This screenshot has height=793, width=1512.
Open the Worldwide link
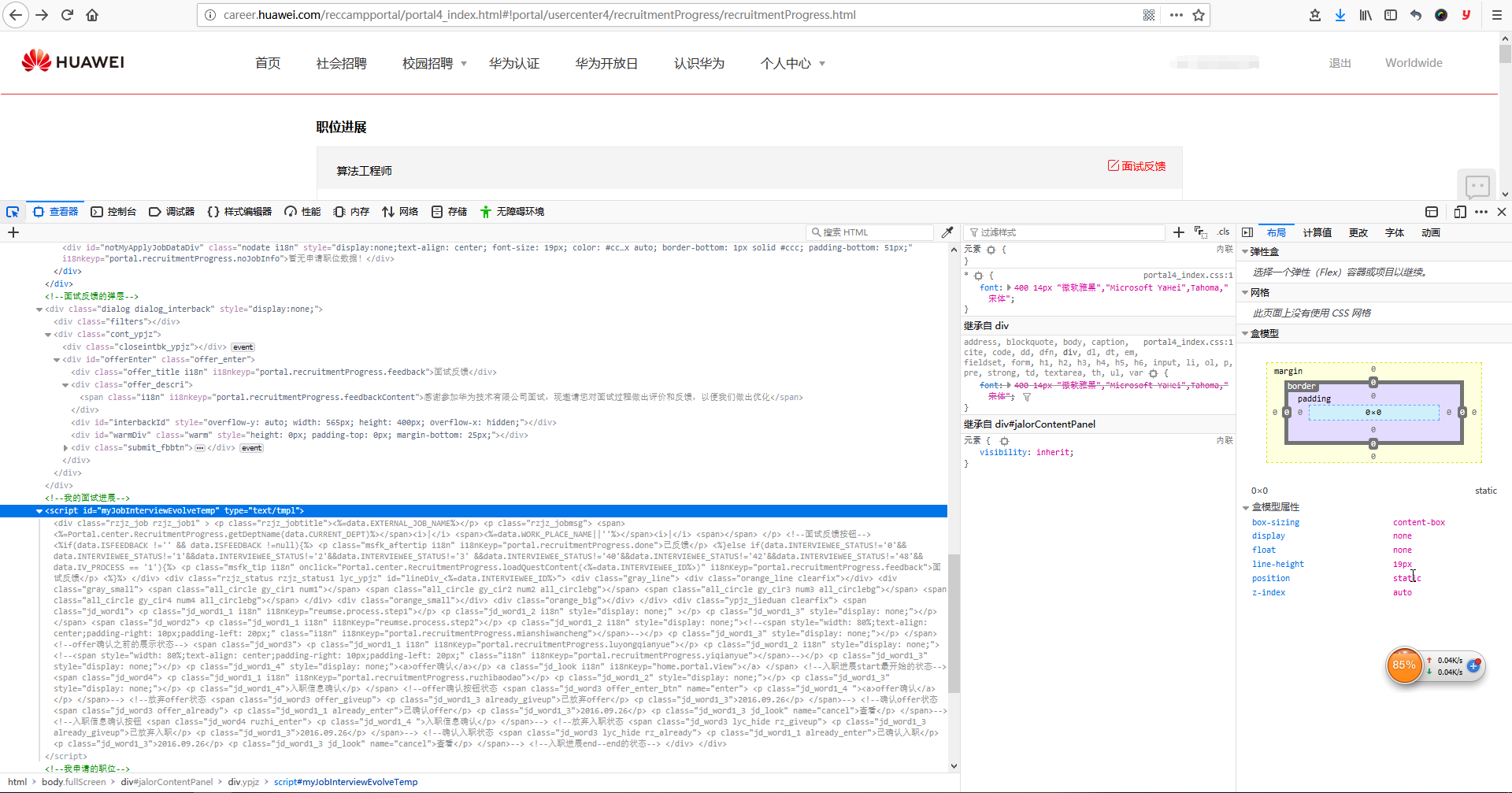pyautogui.click(x=1414, y=63)
